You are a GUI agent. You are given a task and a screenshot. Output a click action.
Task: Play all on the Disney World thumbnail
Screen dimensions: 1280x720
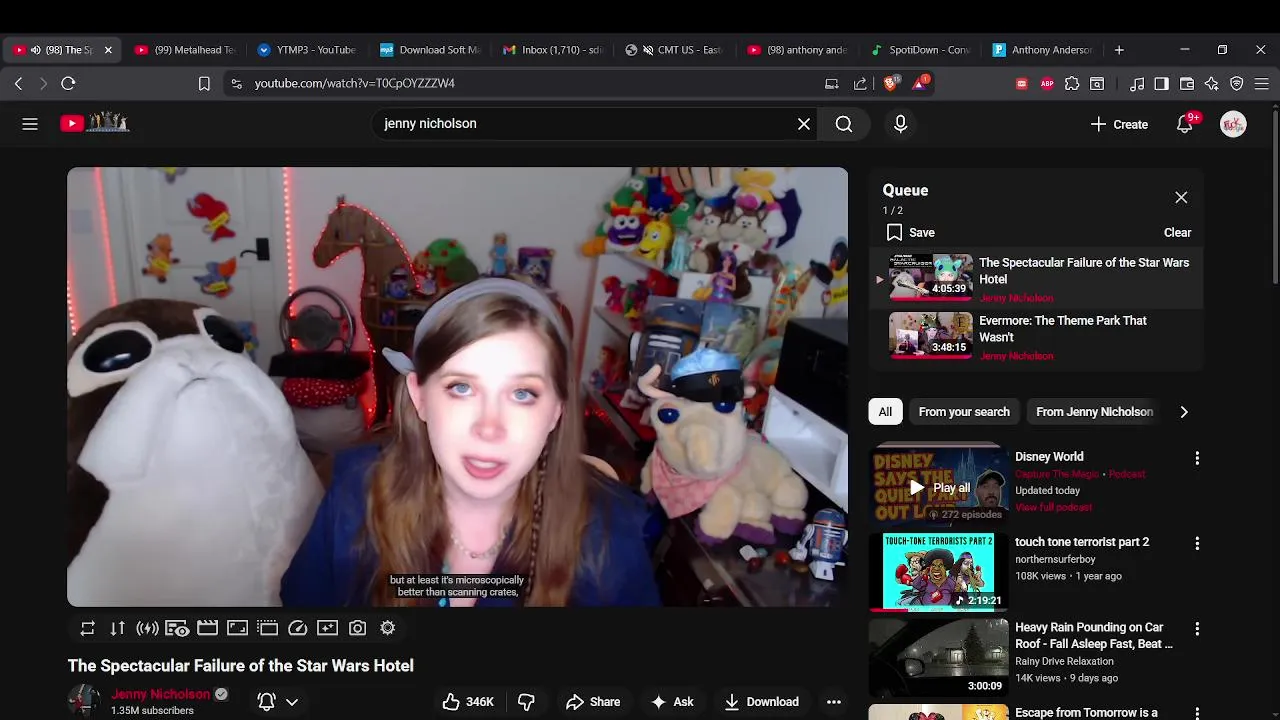tap(939, 488)
